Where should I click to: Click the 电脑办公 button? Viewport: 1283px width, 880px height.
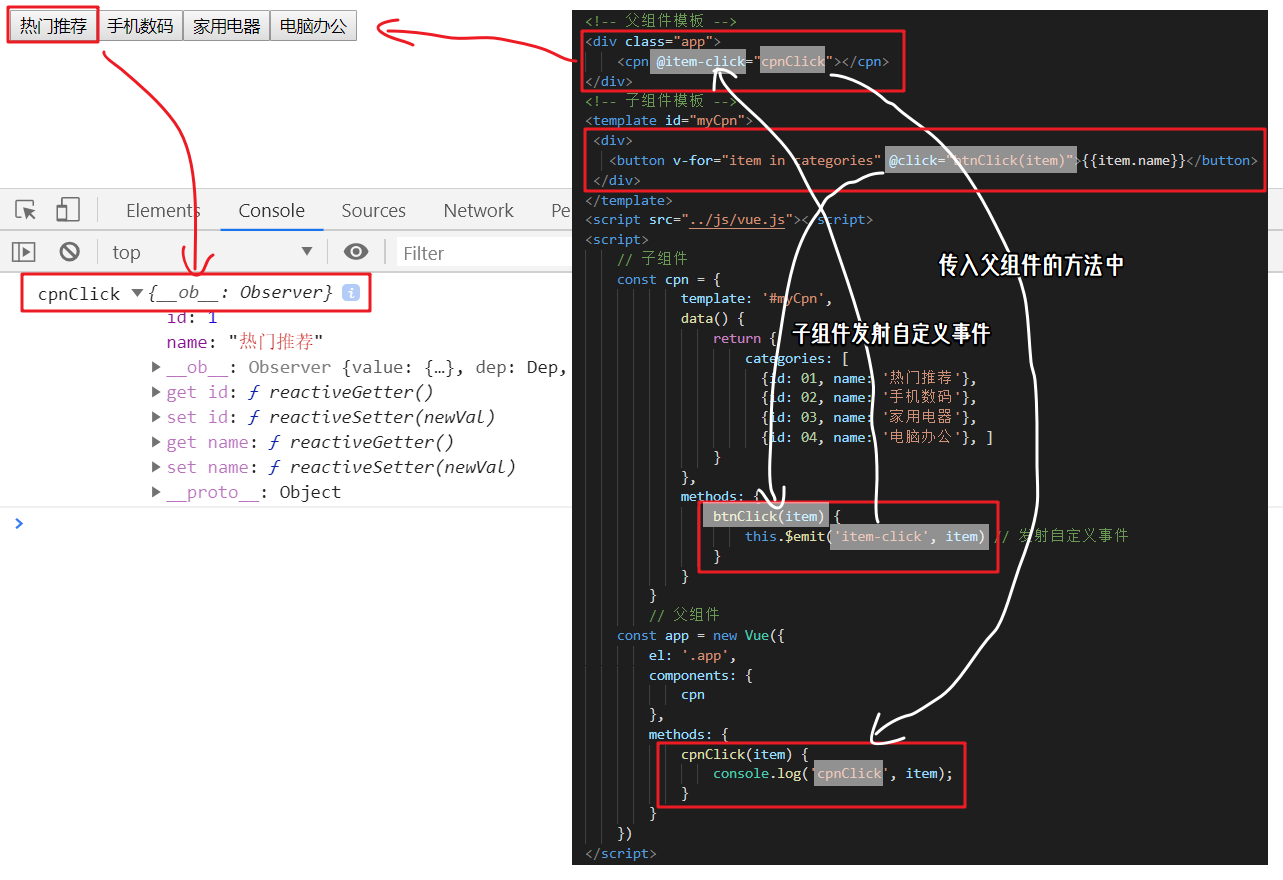[313, 26]
